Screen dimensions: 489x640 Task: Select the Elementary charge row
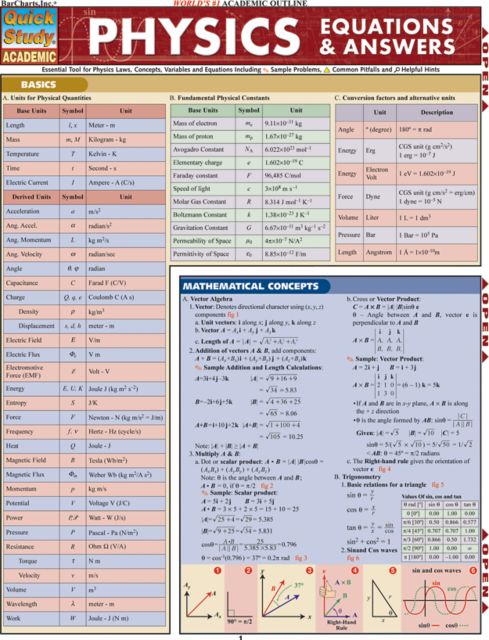tap(250, 162)
